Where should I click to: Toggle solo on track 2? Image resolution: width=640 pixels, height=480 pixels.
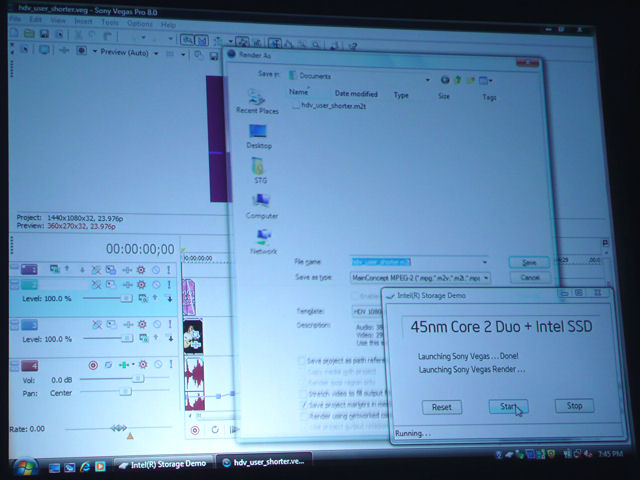169,284
